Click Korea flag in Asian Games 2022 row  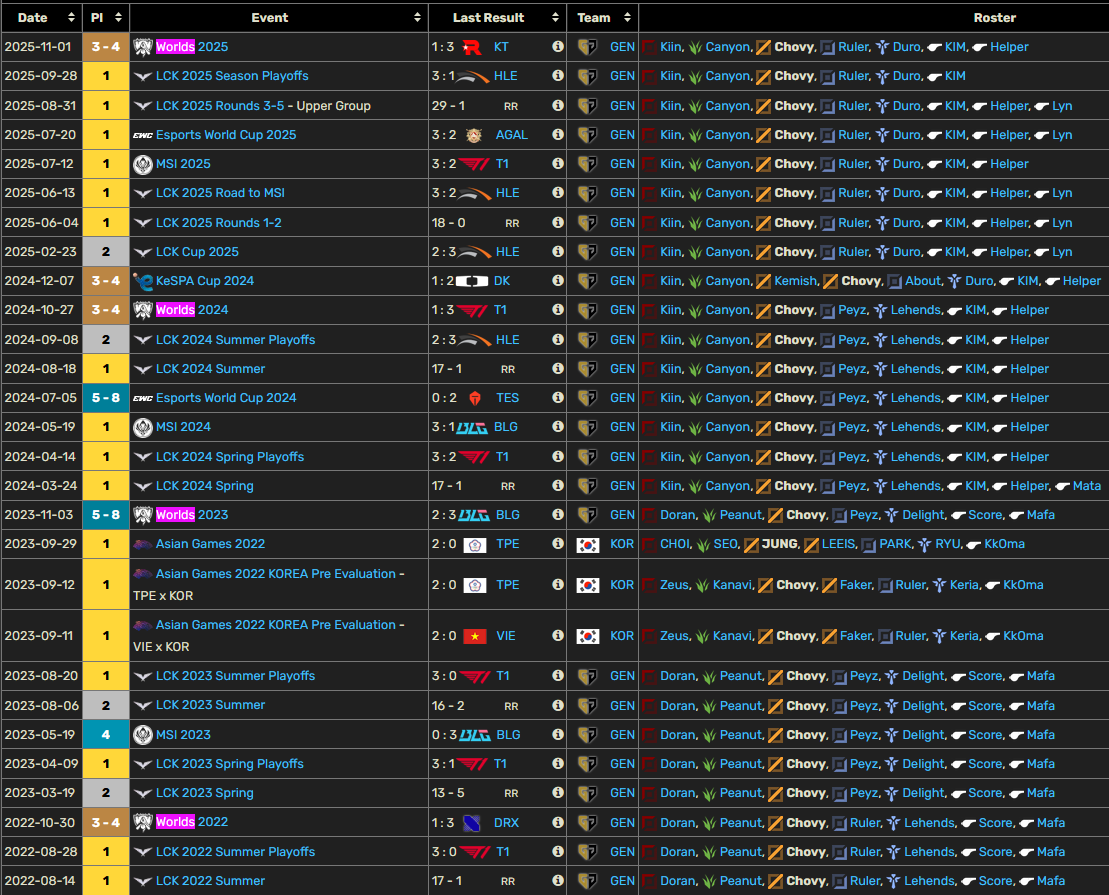tap(588, 545)
